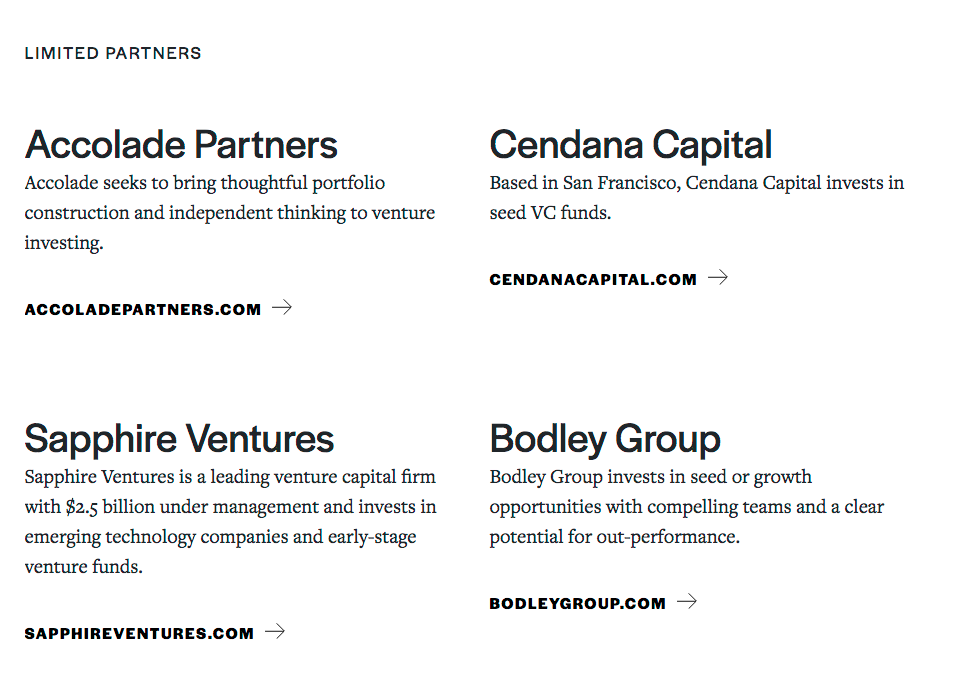
Task: Click the arrow next to accoladepartners.com
Action: click(282, 308)
